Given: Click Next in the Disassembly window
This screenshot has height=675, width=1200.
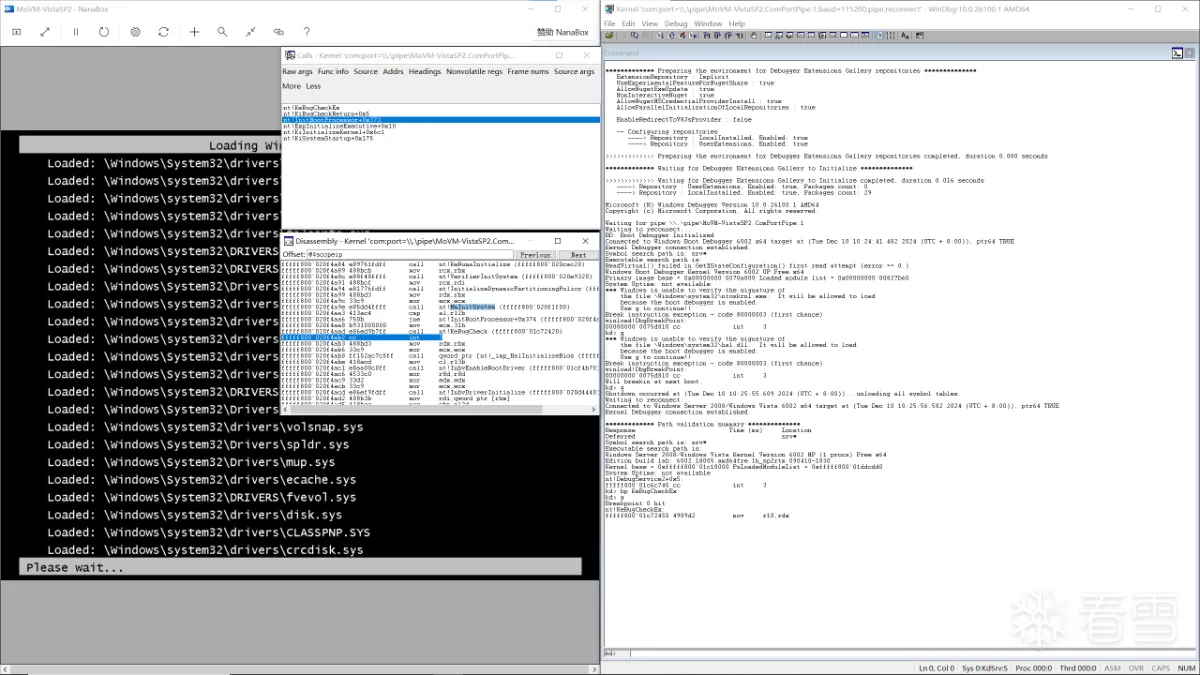Looking at the screenshot, I should 577,255.
